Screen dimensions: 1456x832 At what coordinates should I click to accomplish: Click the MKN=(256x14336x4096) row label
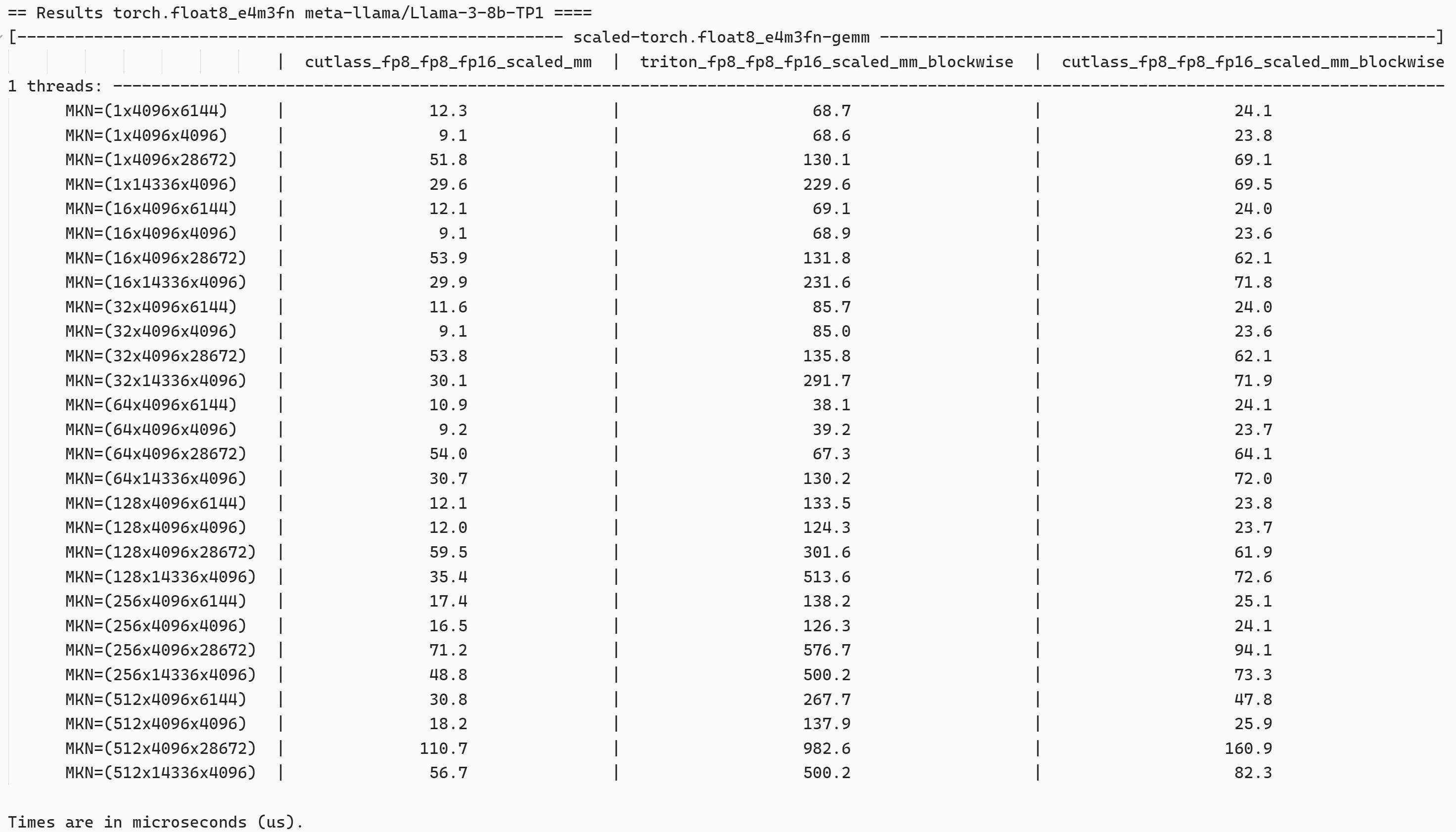161,675
